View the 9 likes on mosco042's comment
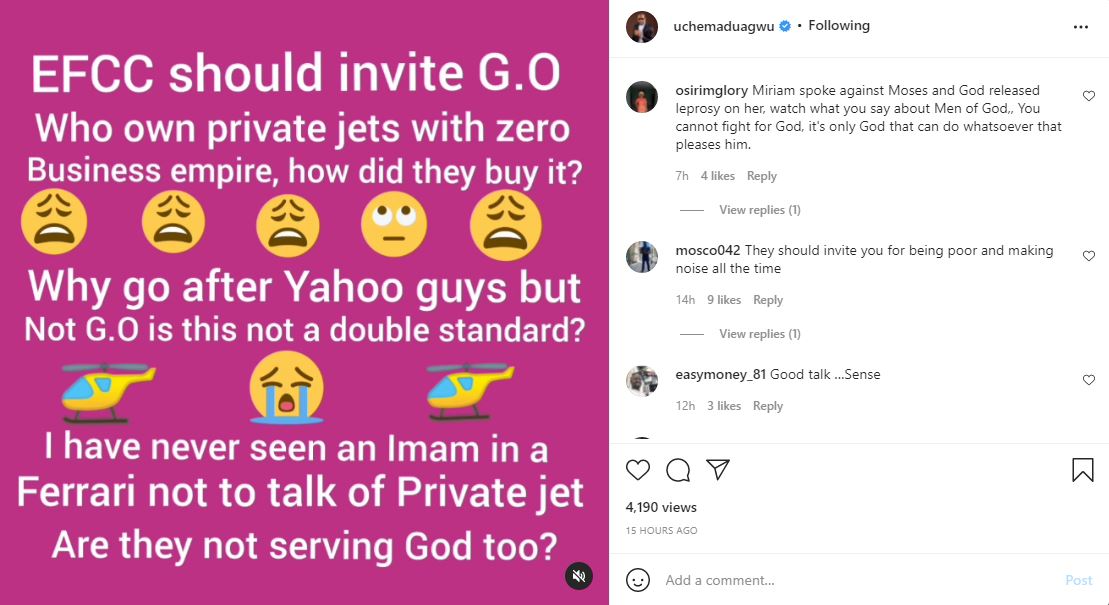 [723, 300]
